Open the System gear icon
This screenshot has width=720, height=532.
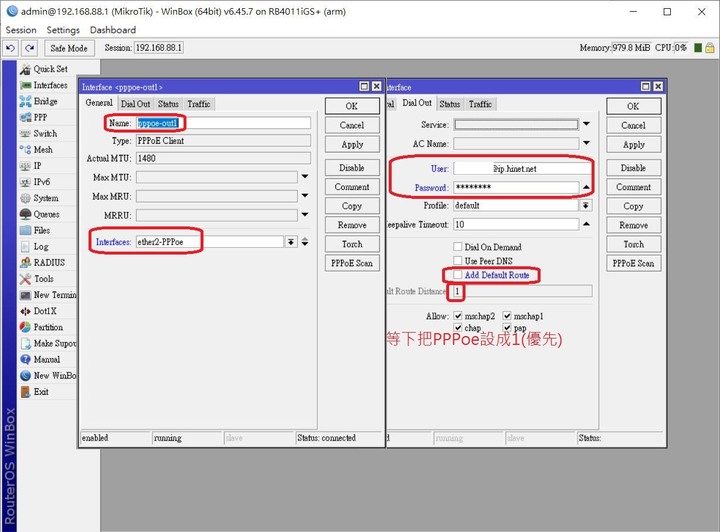click(x=25, y=198)
